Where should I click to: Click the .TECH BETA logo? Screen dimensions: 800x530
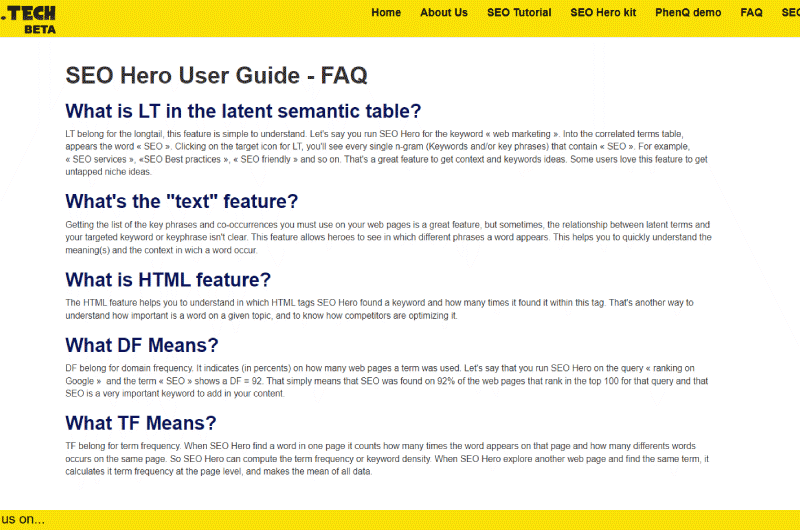tap(28, 19)
